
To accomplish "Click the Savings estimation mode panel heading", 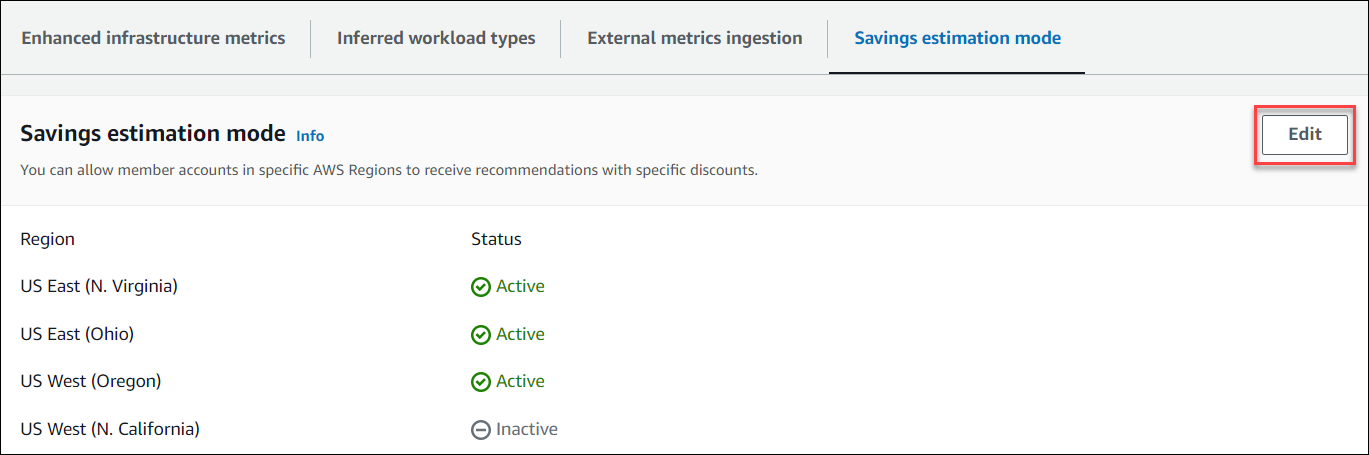I will [x=153, y=134].
